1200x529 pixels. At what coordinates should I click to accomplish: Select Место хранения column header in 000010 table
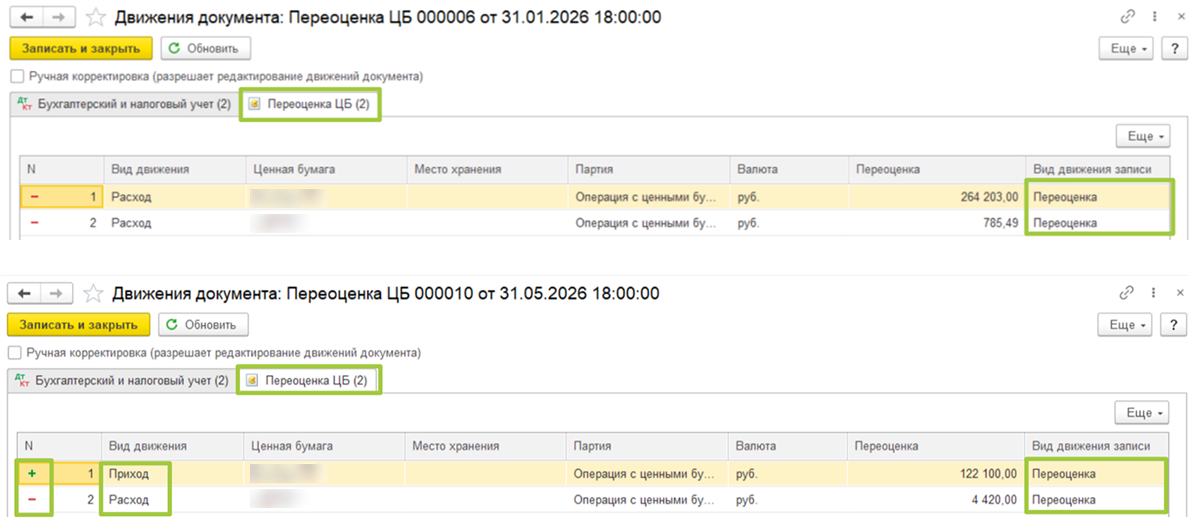tap(485, 446)
